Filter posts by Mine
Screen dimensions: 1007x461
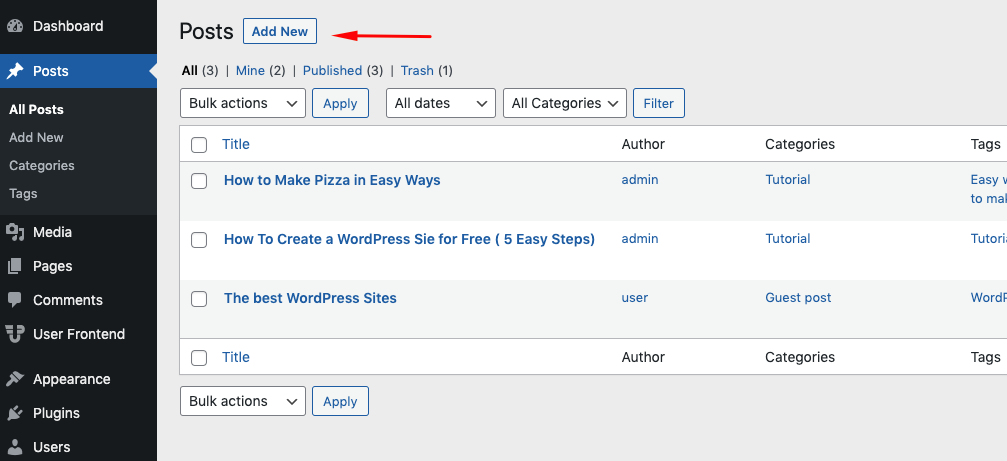250,71
